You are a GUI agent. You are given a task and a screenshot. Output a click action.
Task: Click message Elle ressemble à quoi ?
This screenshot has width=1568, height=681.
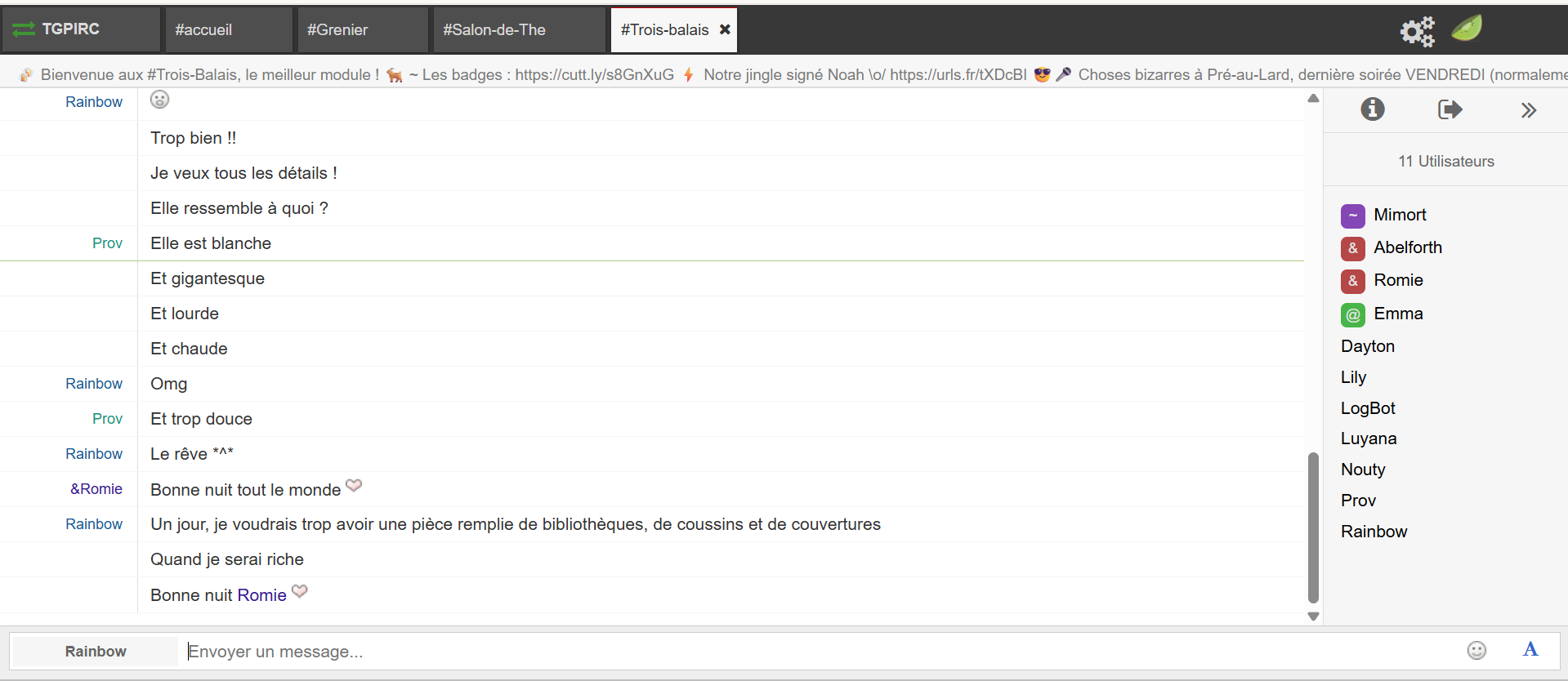239,208
